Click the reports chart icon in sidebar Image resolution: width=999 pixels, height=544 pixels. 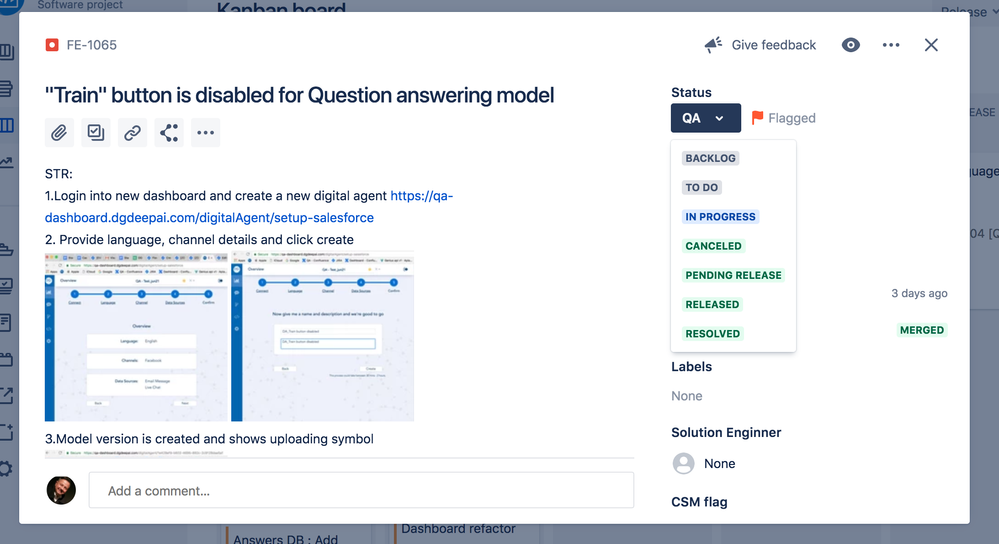[x=6, y=162]
